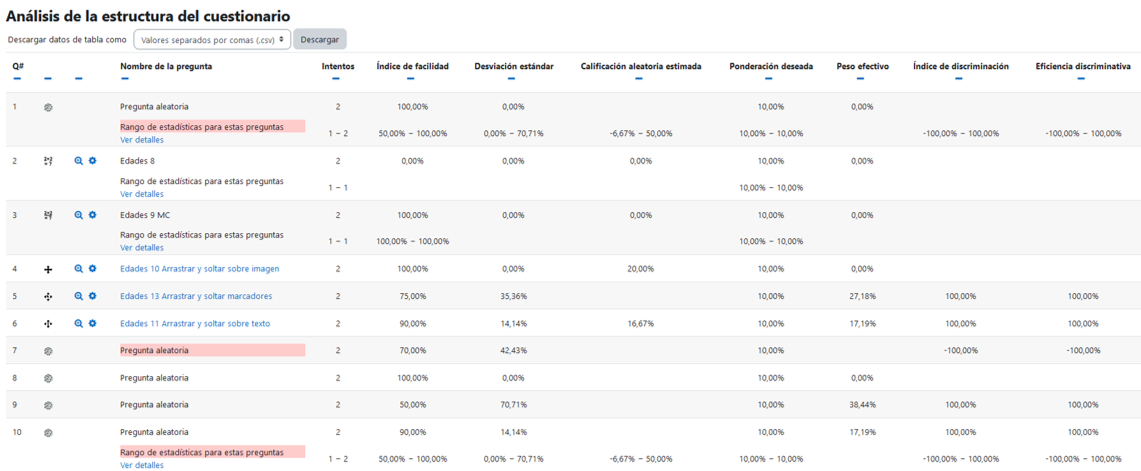
Task: Hide the Índice de facilidad column
Action: pyautogui.click(x=412, y=78)
